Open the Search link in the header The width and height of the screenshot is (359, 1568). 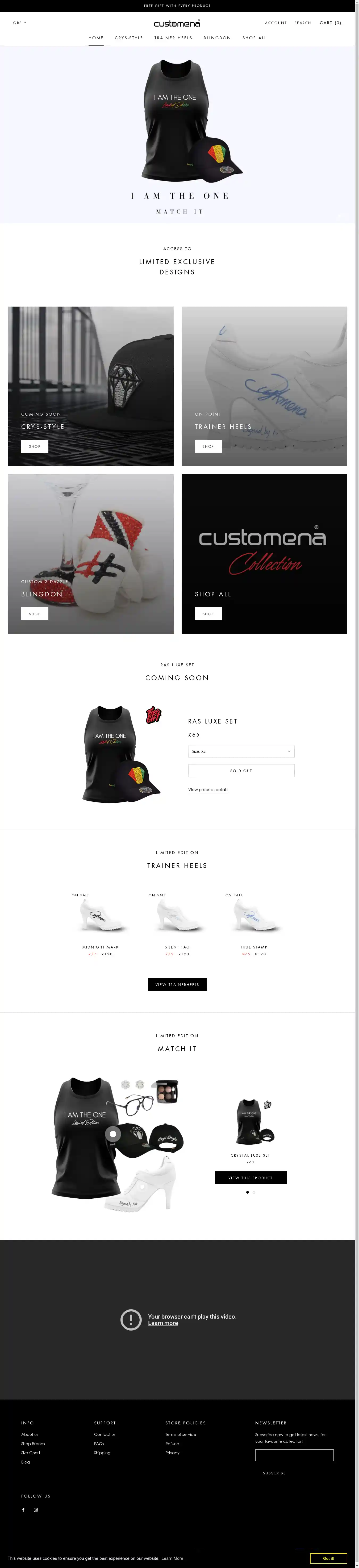302,23
